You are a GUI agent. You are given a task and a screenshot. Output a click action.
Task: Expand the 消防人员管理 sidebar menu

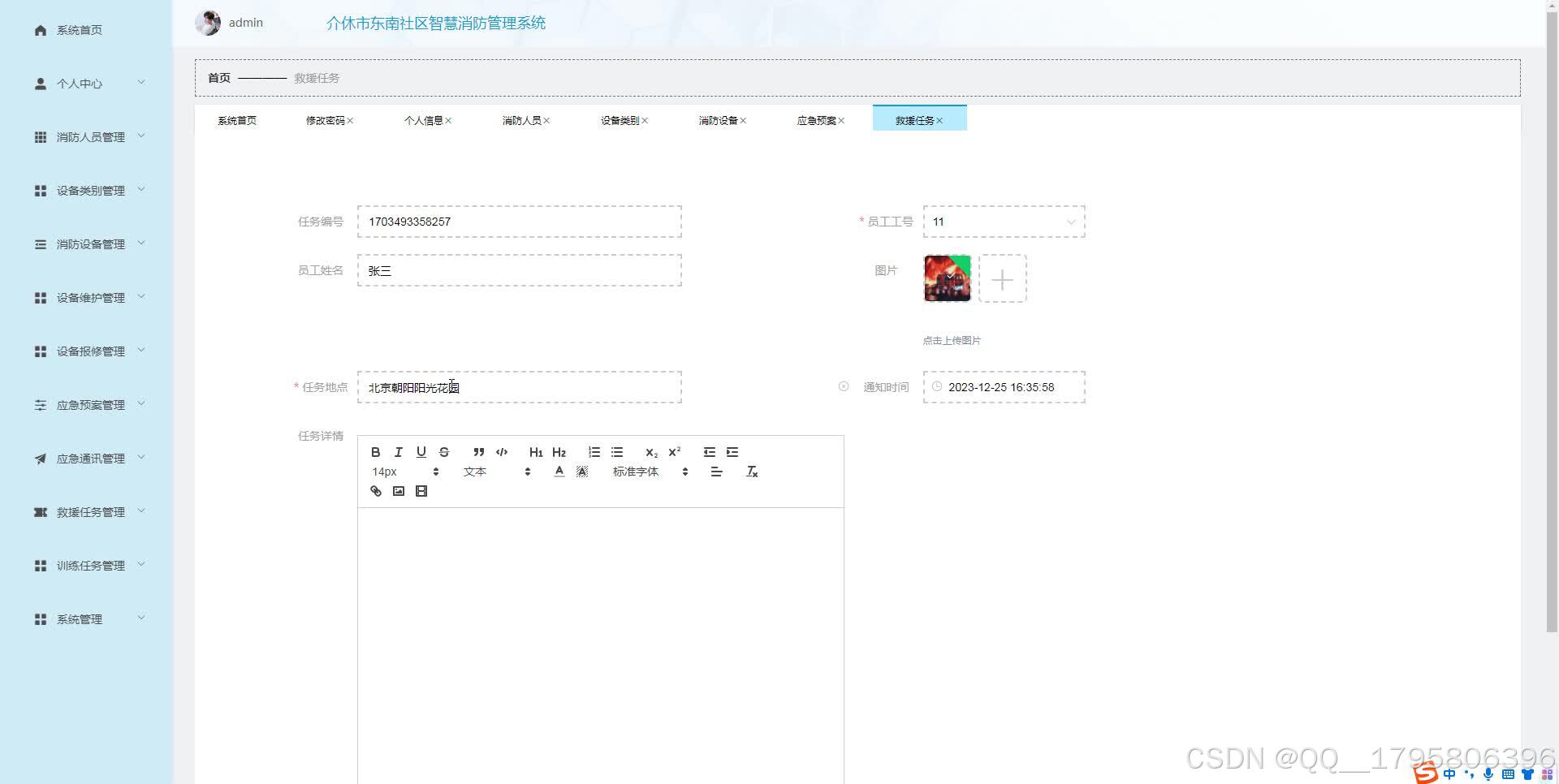pos(89,136)
